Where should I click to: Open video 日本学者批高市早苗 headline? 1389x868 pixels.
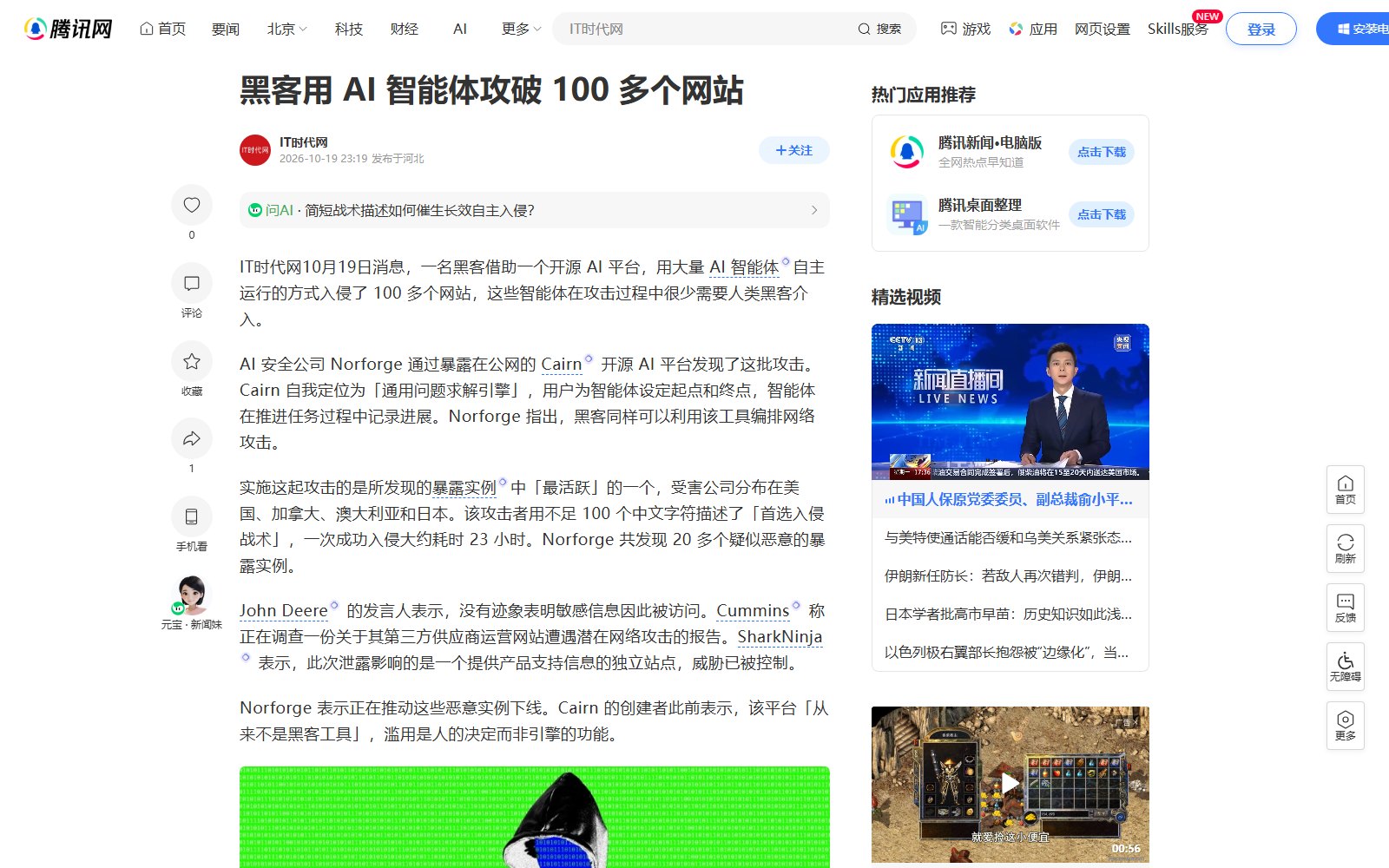click(1008, 614)
